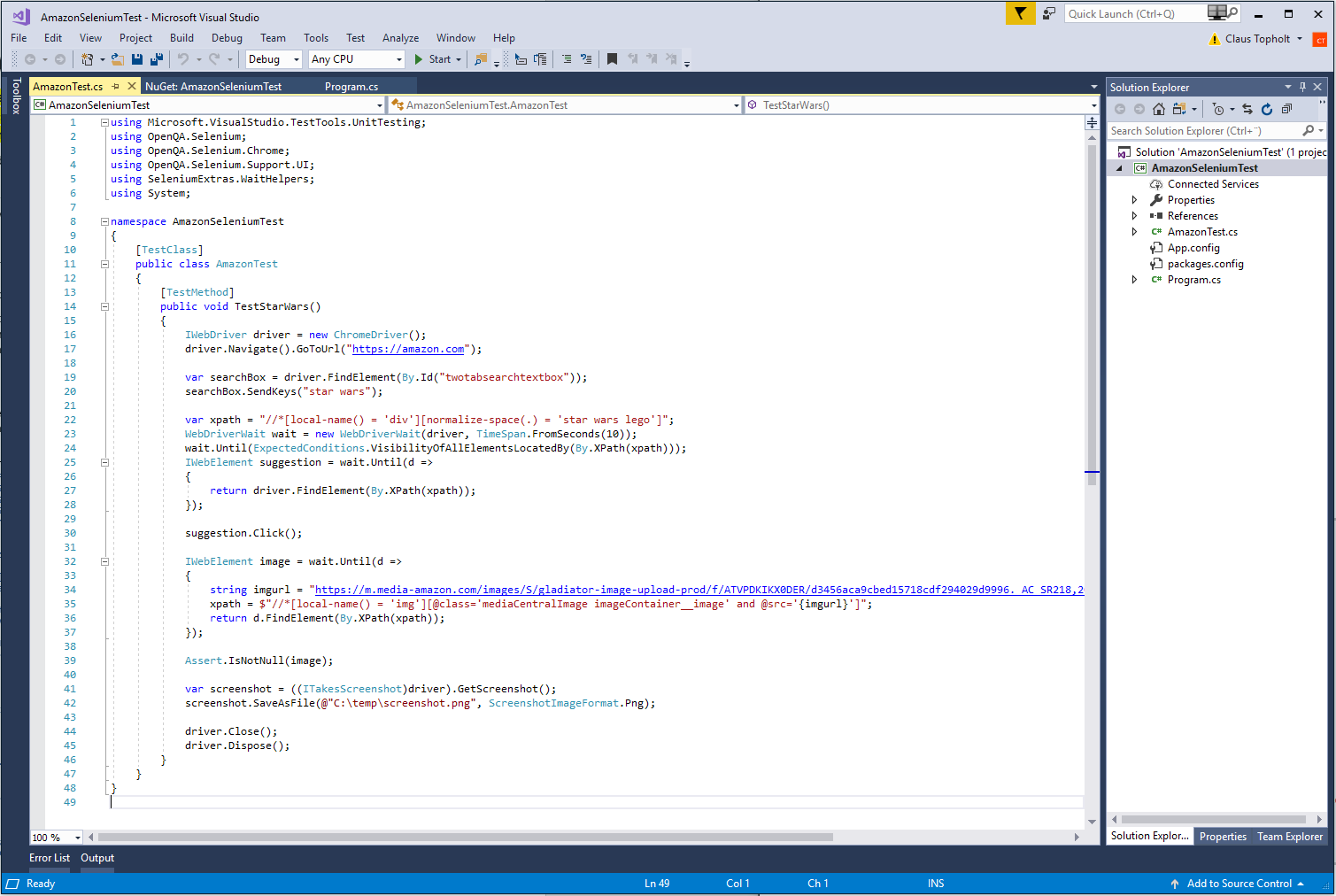Follow the https://amazon.com link in code
Image resolution: width=1336 pixels, height=896 pixels.
pyautogui.click(x=408, y=349)
